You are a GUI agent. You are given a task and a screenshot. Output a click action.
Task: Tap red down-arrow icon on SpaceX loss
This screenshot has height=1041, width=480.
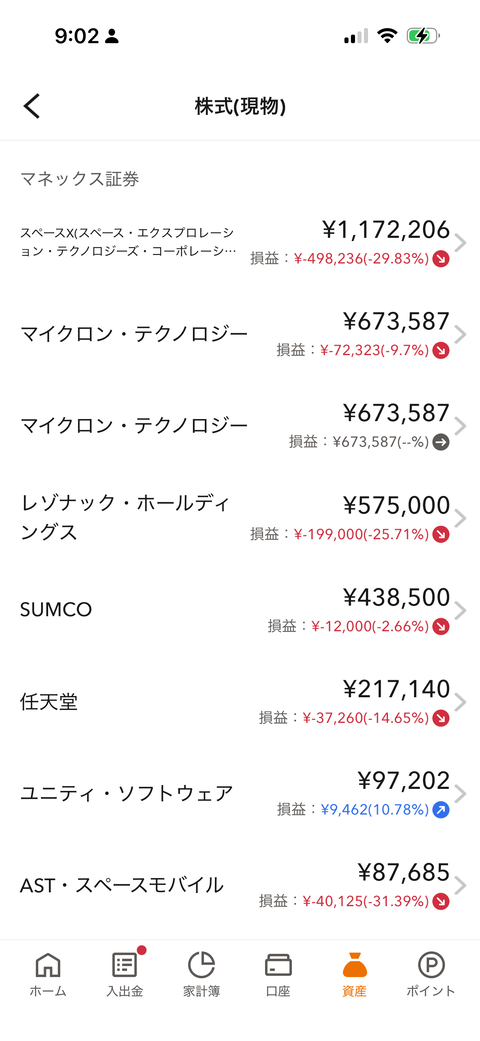click(x=441, y=259)
